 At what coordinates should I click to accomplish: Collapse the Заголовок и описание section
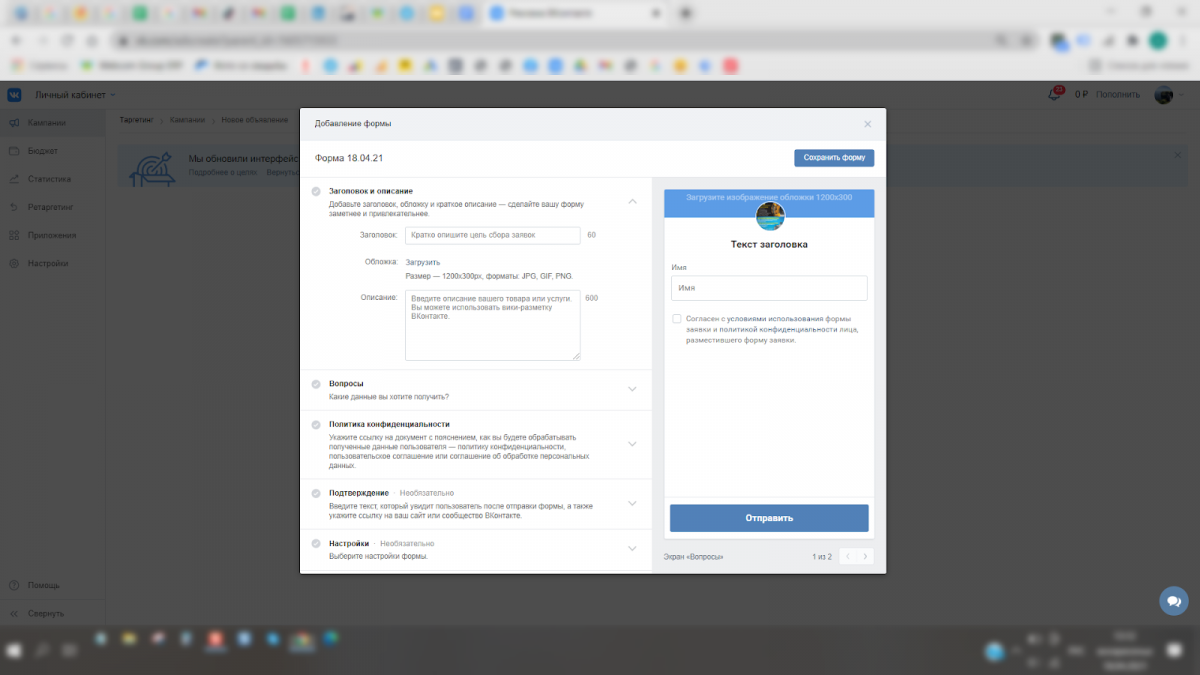pos(632,201)
